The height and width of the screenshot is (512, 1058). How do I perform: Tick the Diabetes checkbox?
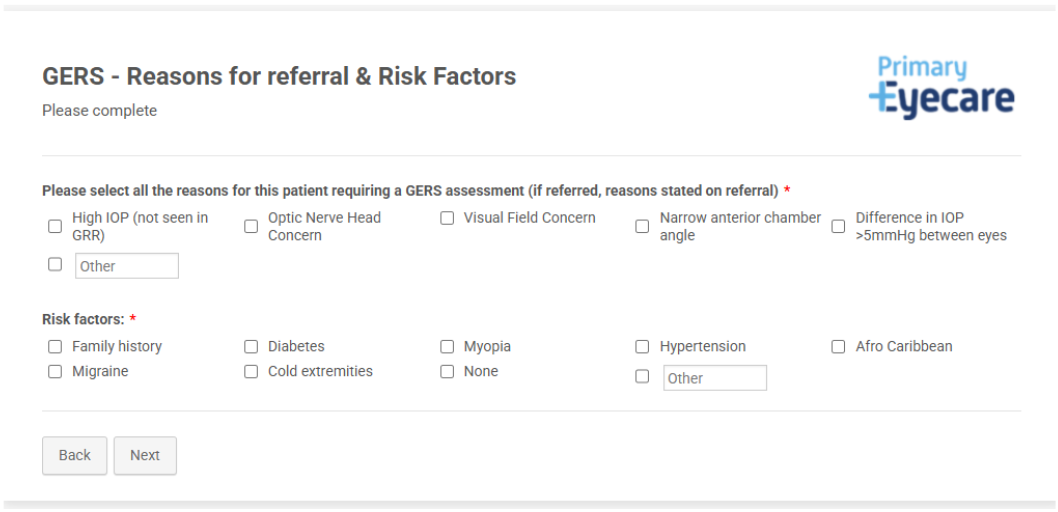pyautogui.click(x=251, y=347)
